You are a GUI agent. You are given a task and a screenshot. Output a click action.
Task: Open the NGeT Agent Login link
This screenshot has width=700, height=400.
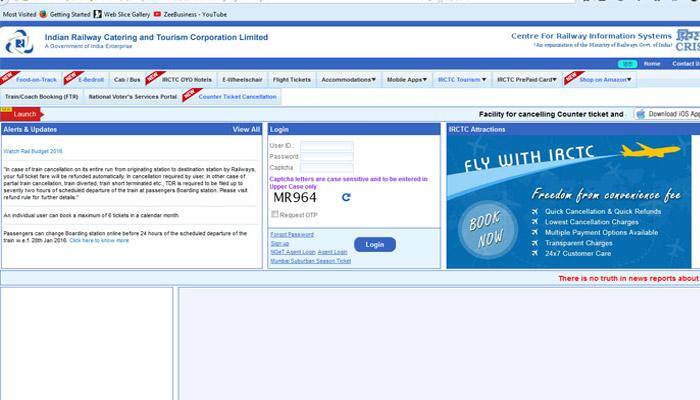pos(293,252)
